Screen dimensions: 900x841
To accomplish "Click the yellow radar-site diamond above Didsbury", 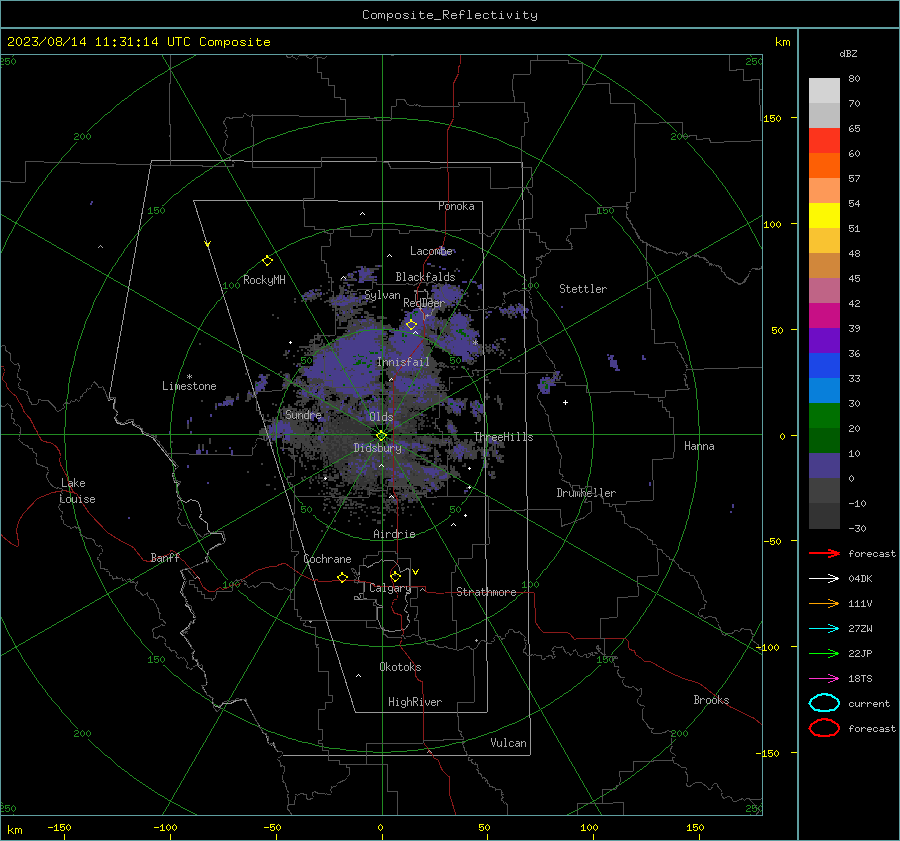I will (381, 436).
